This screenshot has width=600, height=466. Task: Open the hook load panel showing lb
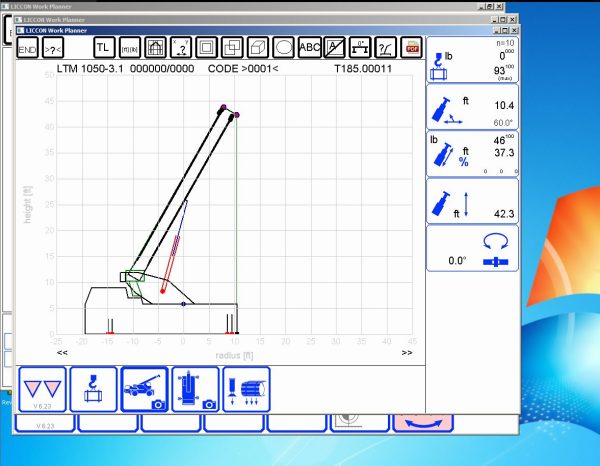coord(473,60)
